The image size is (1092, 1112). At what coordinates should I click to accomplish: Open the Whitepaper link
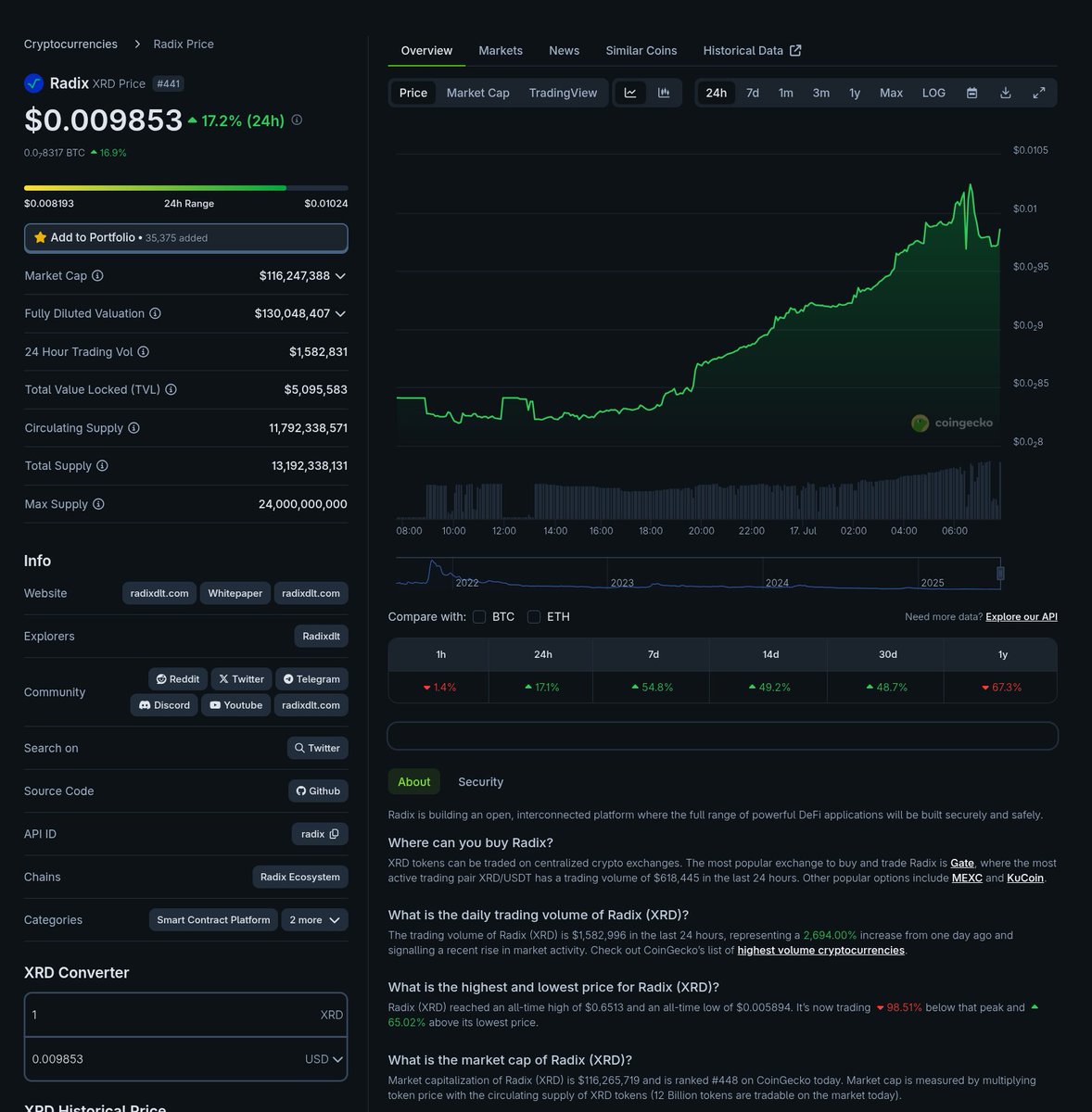[235, 593]
